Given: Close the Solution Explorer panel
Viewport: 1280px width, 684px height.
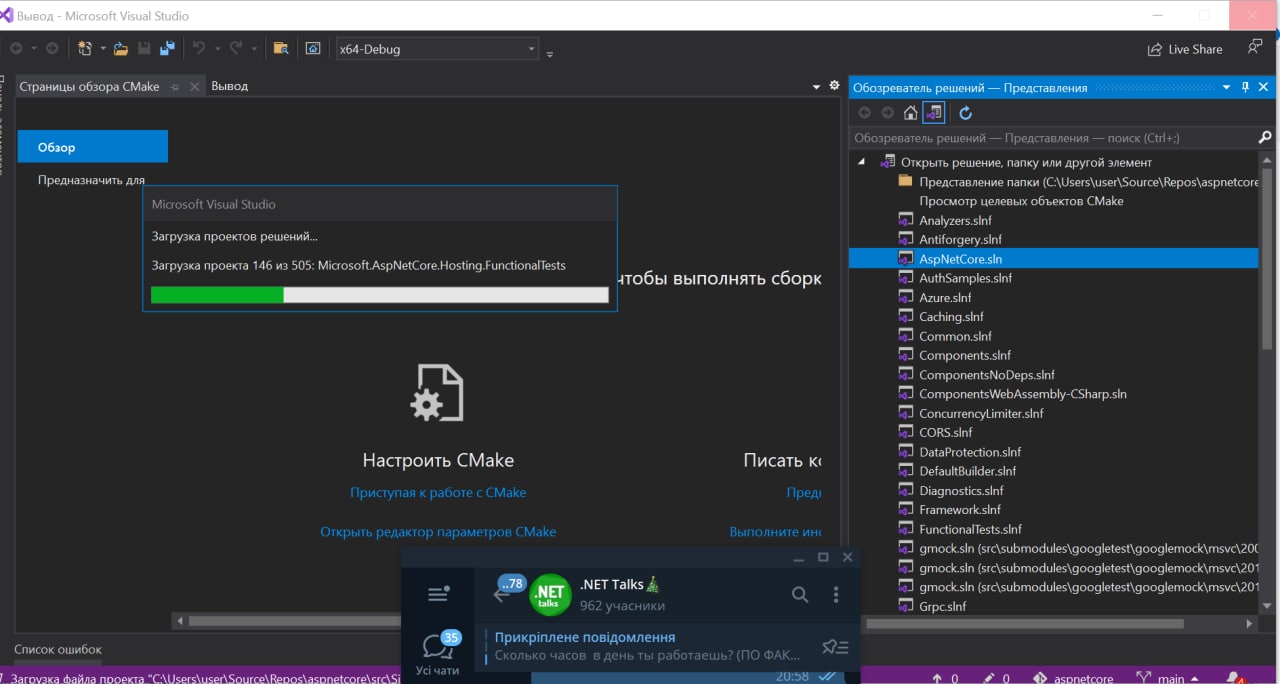Looking at the screenshot, I should (1264, 87).
